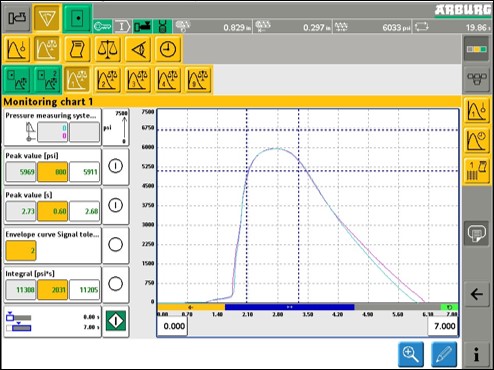494x370 pixels.
Task: Open right sidebar curve thermometer icon
Action: point(477,110)
